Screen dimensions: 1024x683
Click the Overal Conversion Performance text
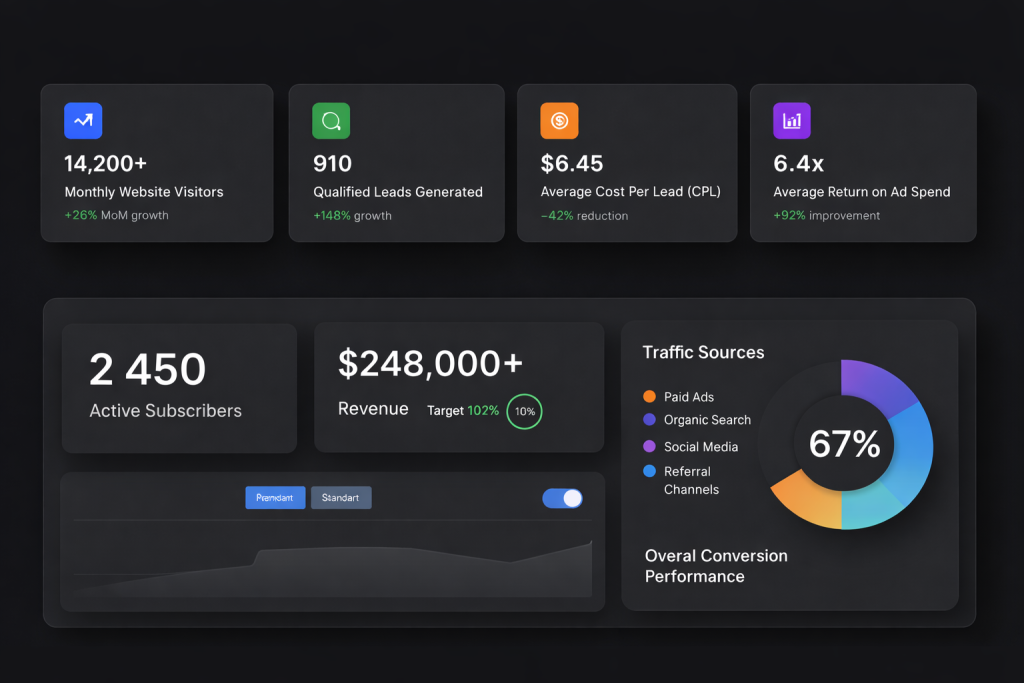[x=716, y=566]
